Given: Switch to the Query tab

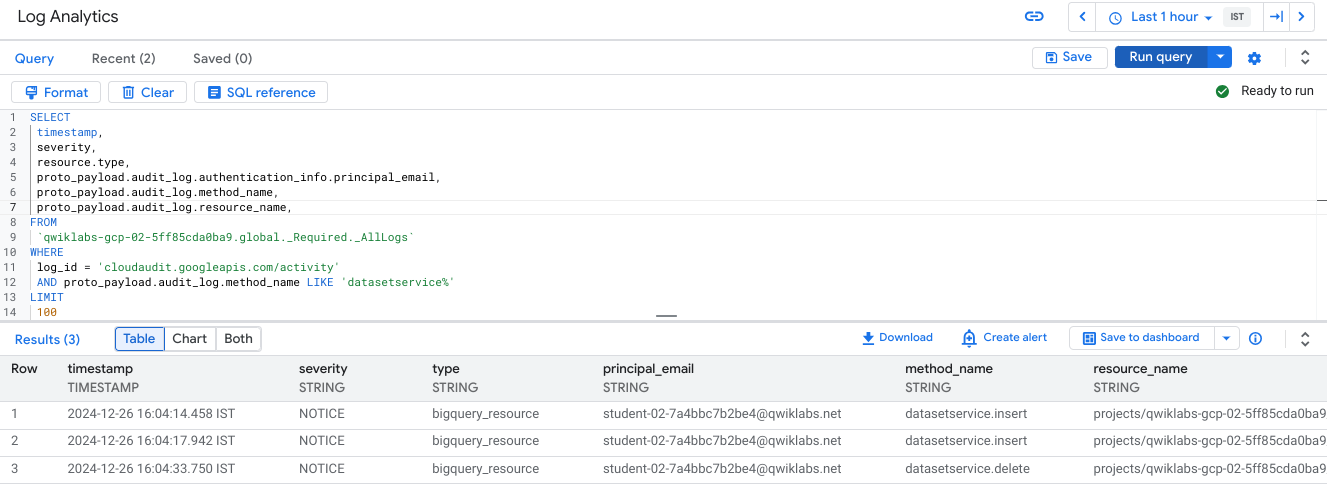Looking at the screenshot, I should tap(34, 59).
